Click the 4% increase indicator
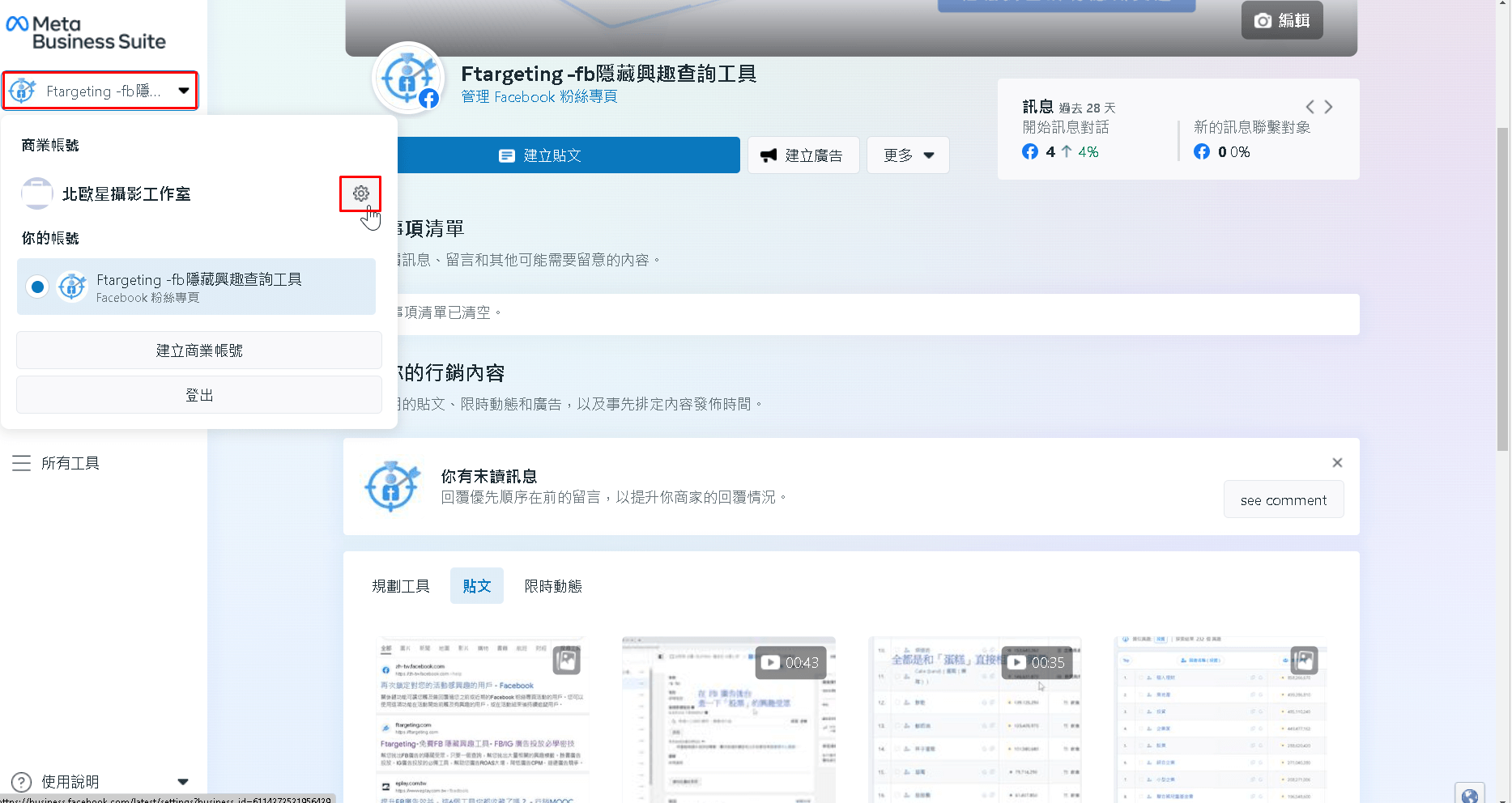This screenshot has height=803, width=1512. pyautogui.click(x=1080, y=151)
